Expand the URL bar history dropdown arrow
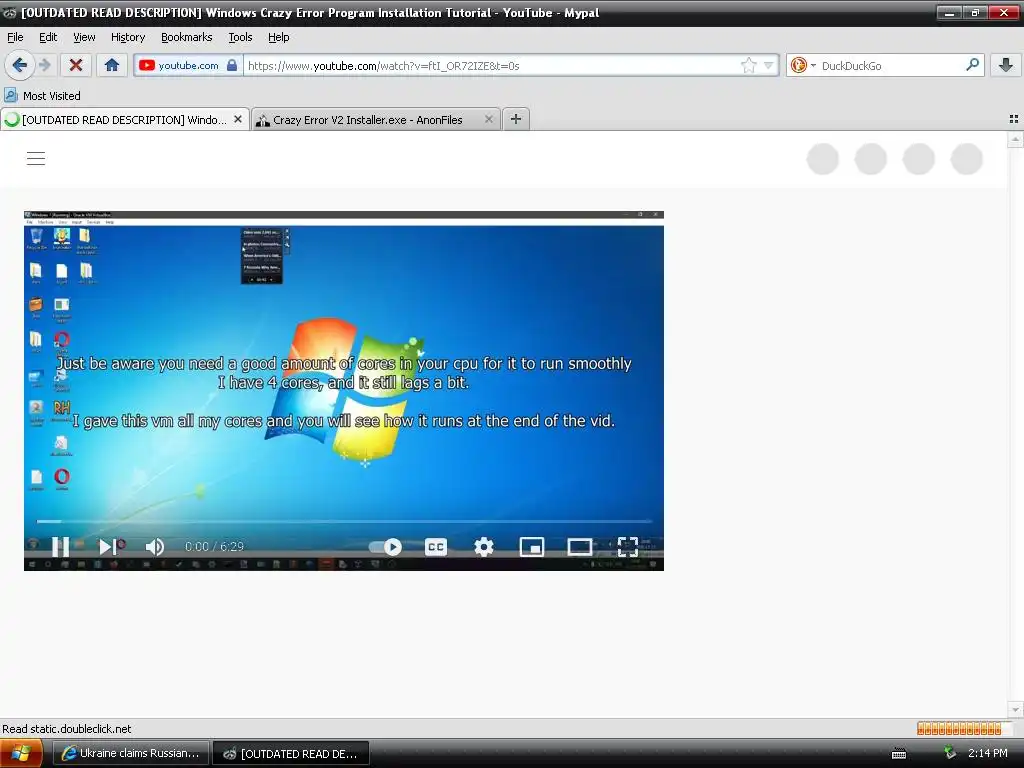The image size is (1024, 768). pos(769,65)
